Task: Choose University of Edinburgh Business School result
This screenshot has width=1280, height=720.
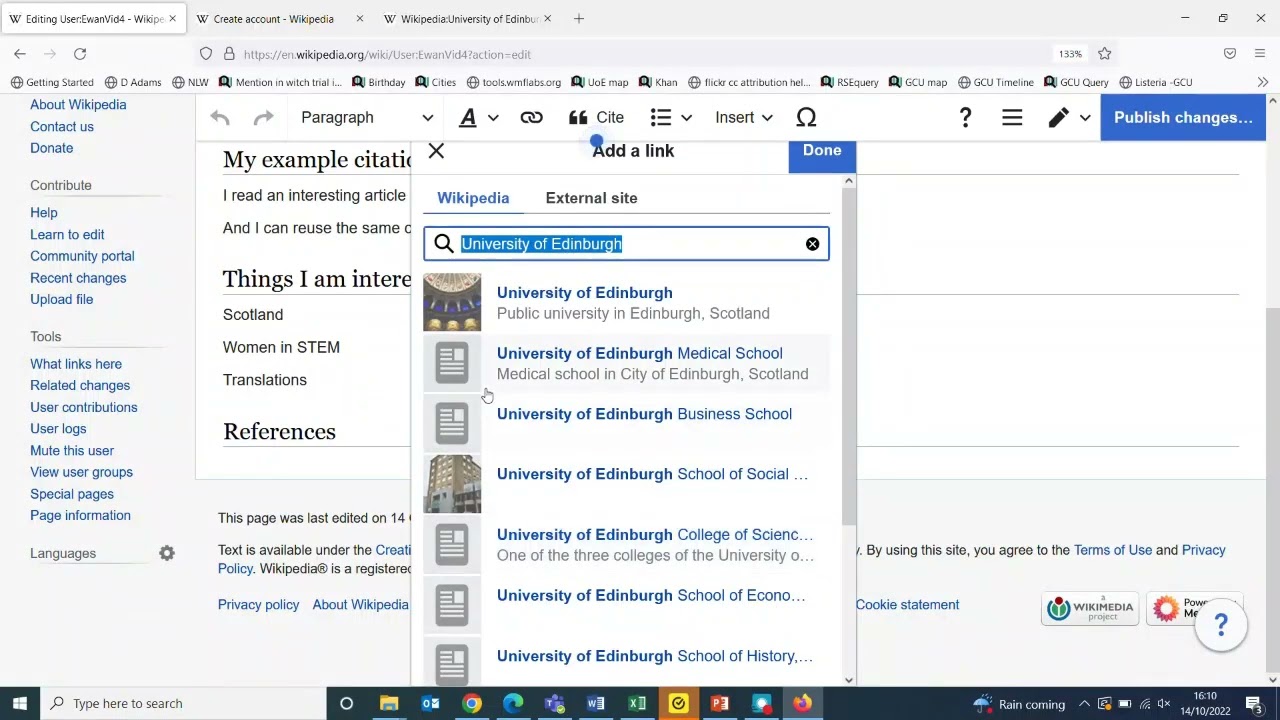Action: [x=626, y=423]
